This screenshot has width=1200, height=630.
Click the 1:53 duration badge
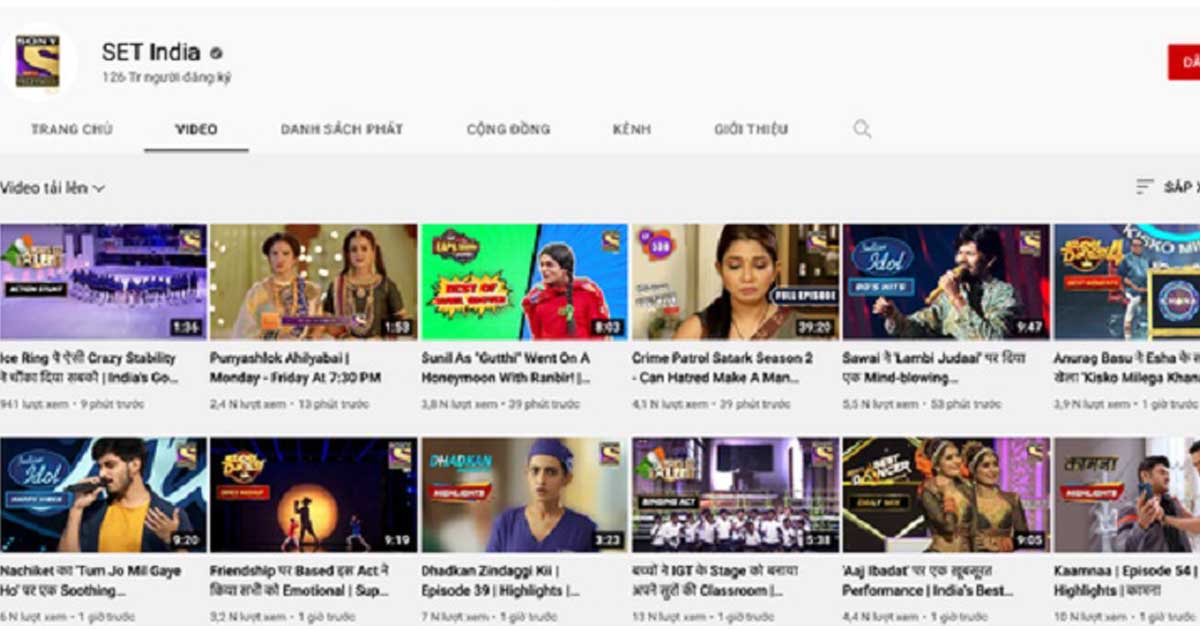pos(396,327)
